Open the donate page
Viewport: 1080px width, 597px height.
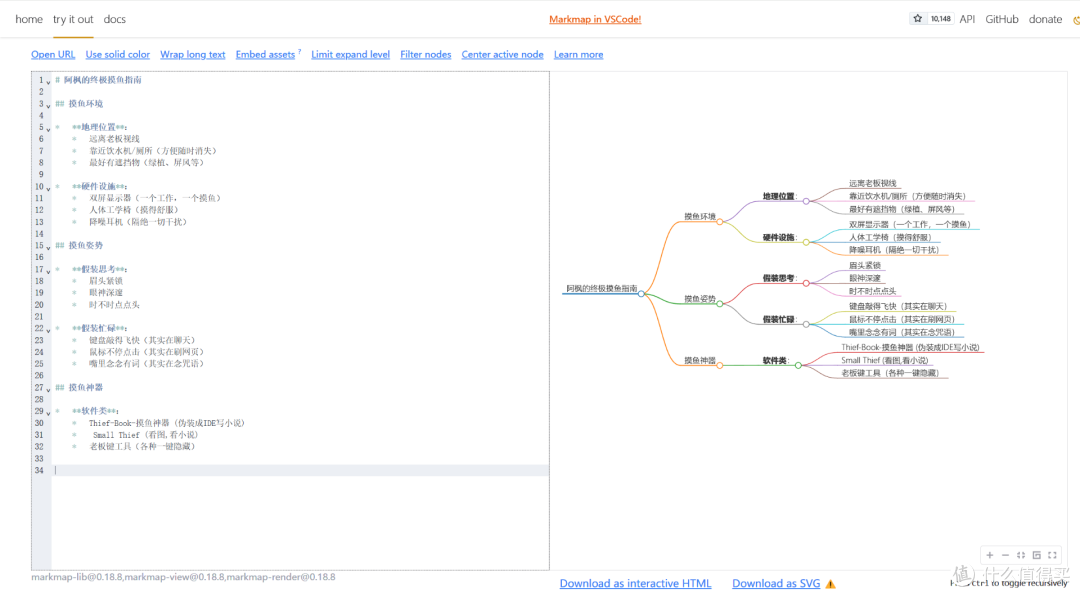click(1045, 19)
